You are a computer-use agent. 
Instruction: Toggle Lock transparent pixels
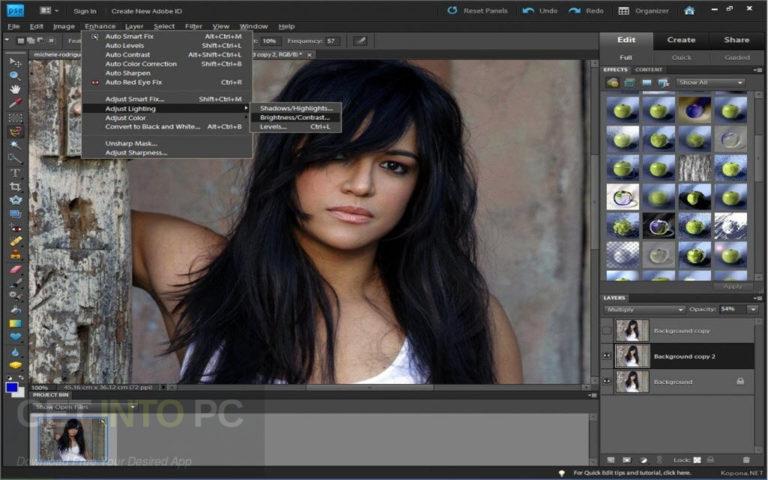tap(697, 460)
